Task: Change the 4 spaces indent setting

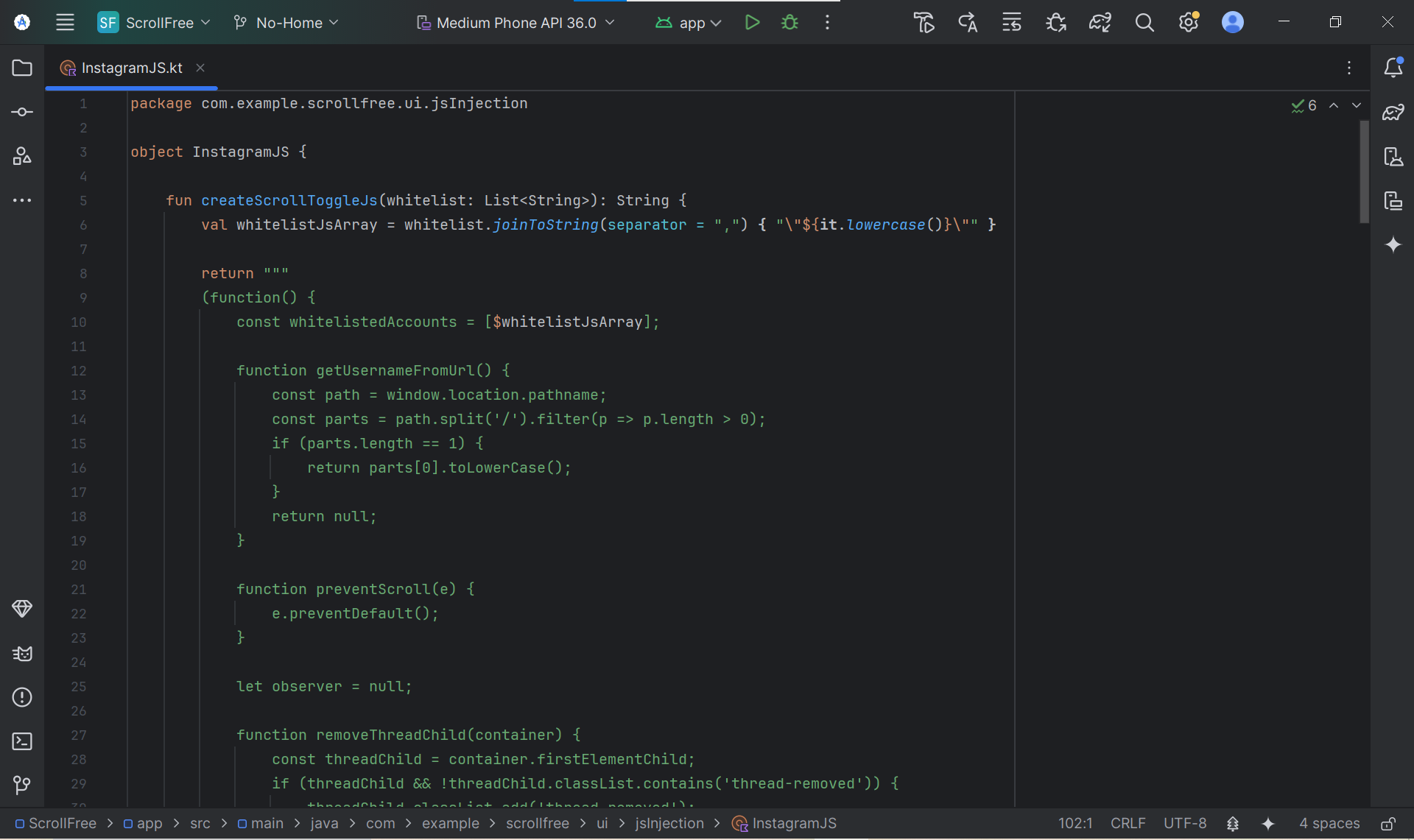Action: tap(1329, 823)
